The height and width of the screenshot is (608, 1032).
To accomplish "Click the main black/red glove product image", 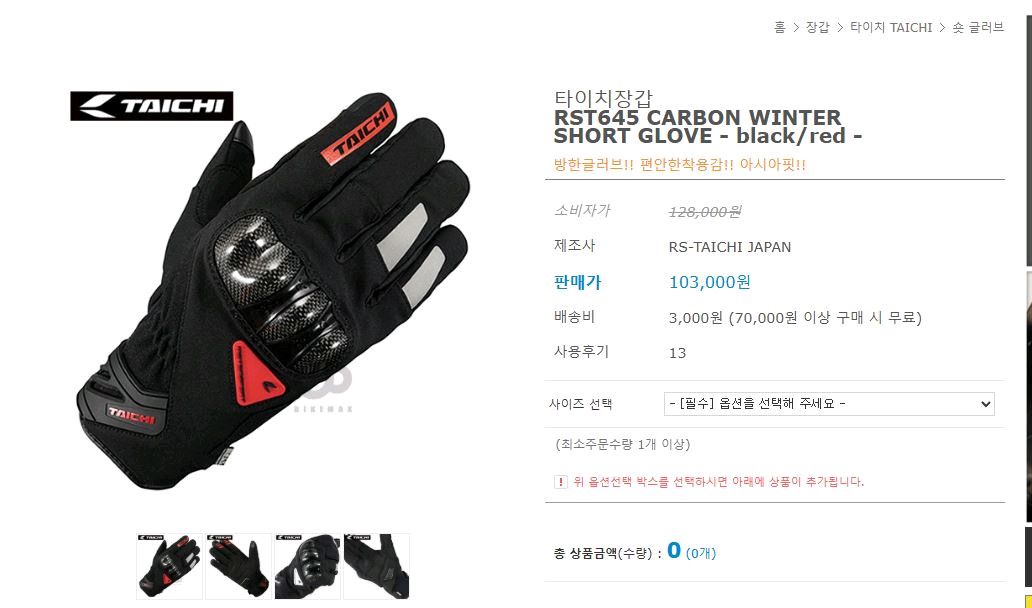I will pos(273,290).
